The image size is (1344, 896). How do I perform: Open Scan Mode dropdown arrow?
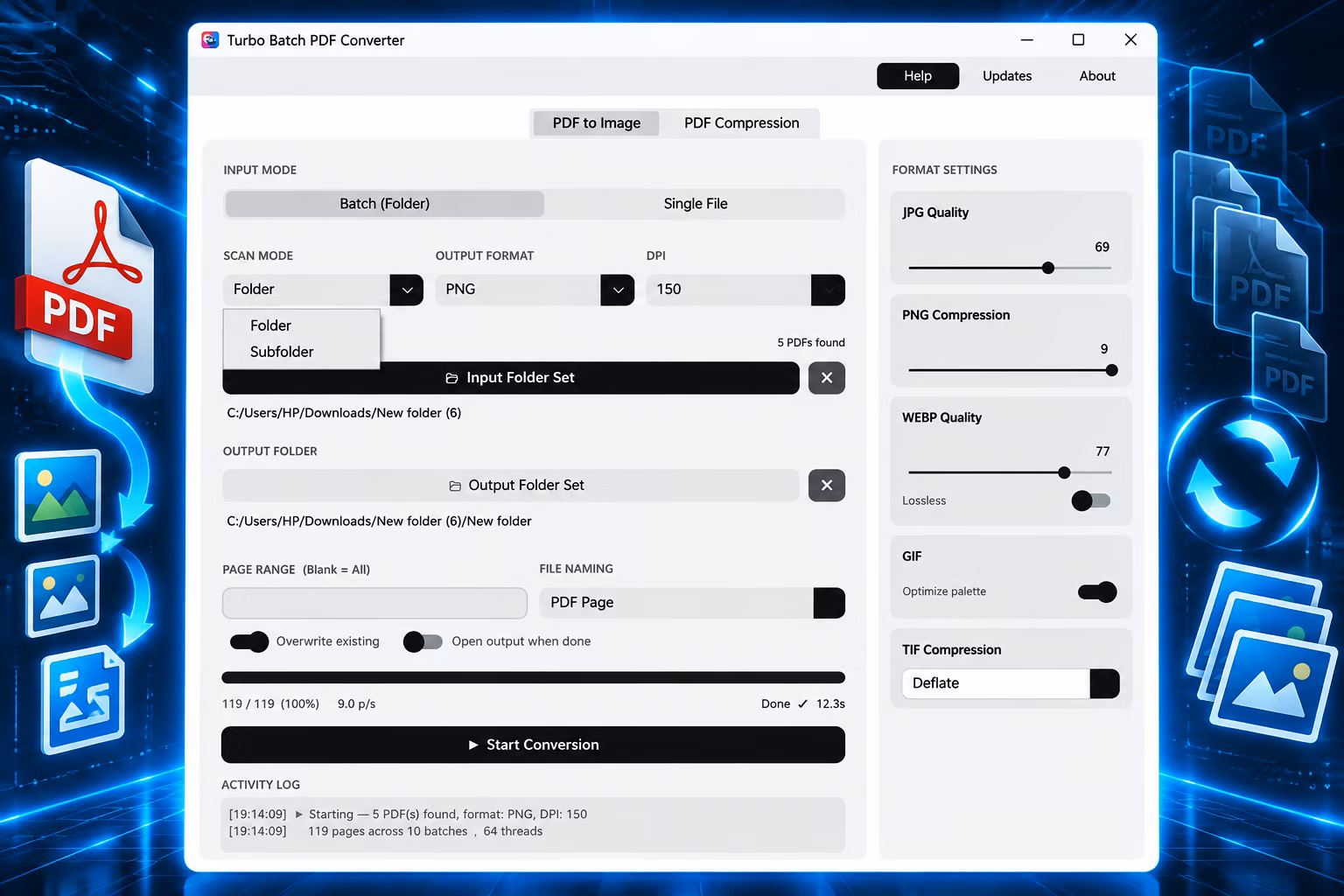tap(407, 290)
